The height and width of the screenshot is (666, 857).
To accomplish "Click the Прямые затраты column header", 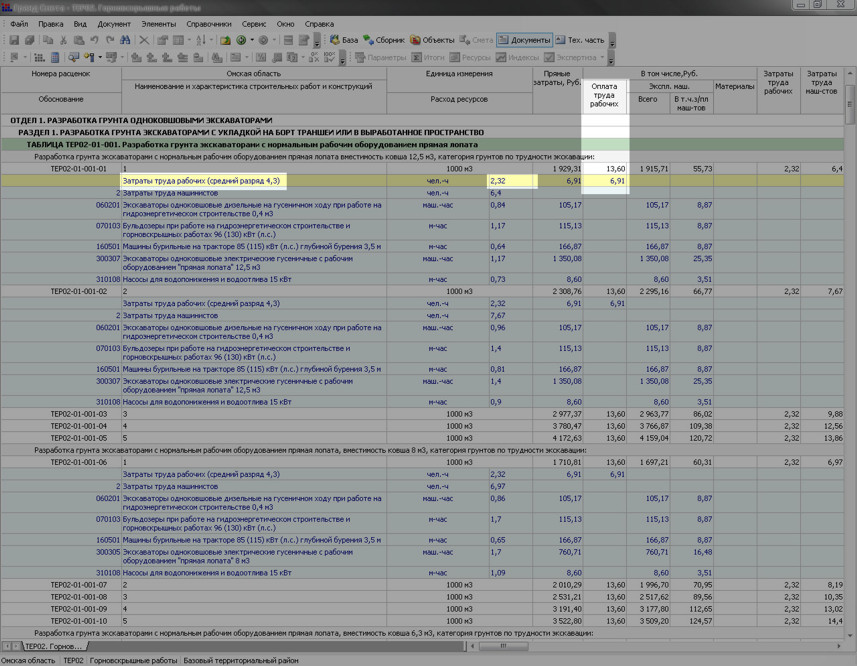I will point(557,79).
